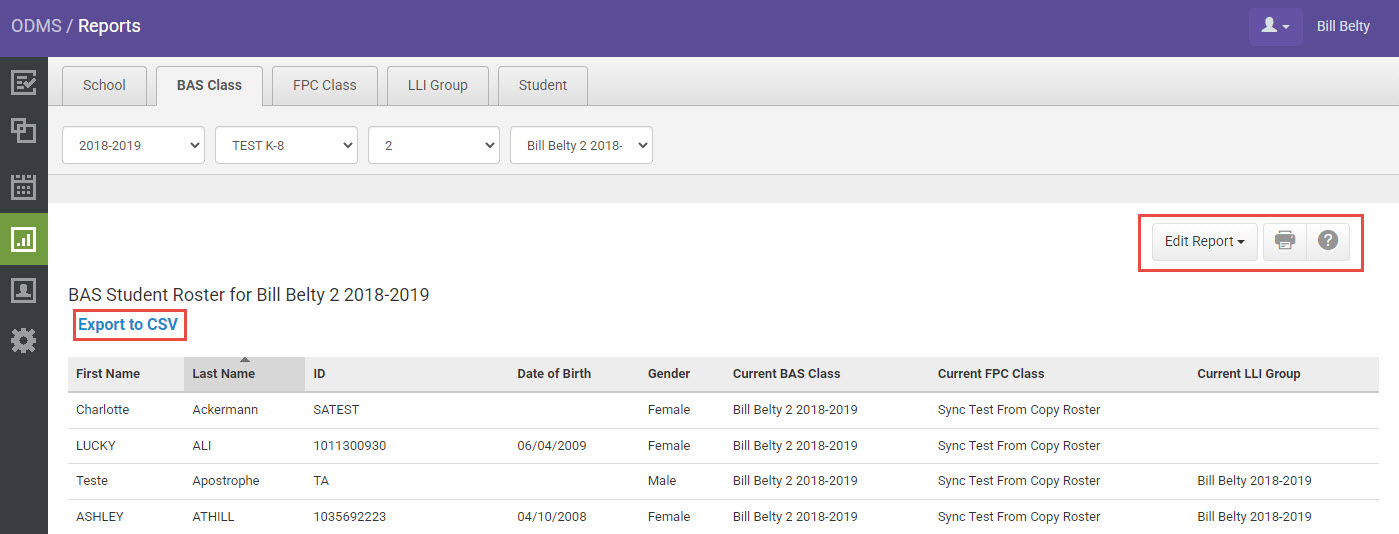This screenshot has height=534, width=1399.
Task: Print the report using printer icon
Action: tap(1285, 241)
